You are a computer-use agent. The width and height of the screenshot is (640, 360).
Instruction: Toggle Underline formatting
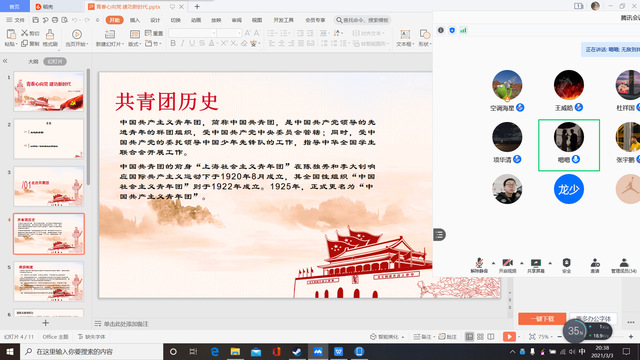point(192,43)
